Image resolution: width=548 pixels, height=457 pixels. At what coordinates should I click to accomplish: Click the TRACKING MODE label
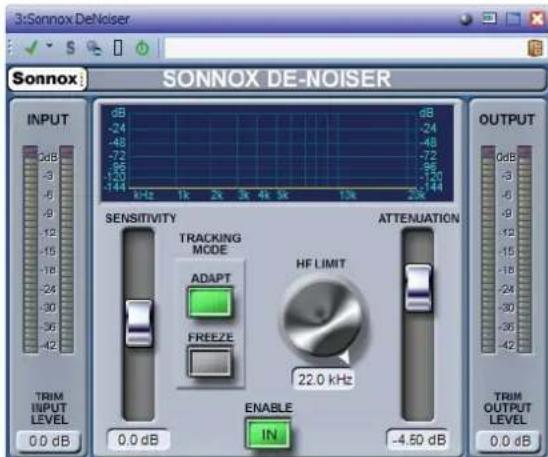(210, 244)
